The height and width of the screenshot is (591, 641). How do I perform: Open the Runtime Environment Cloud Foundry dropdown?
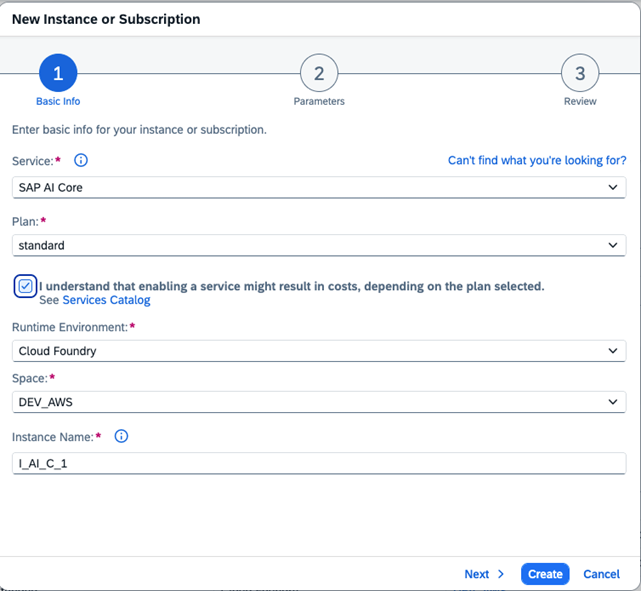click(x=319, y=351)
